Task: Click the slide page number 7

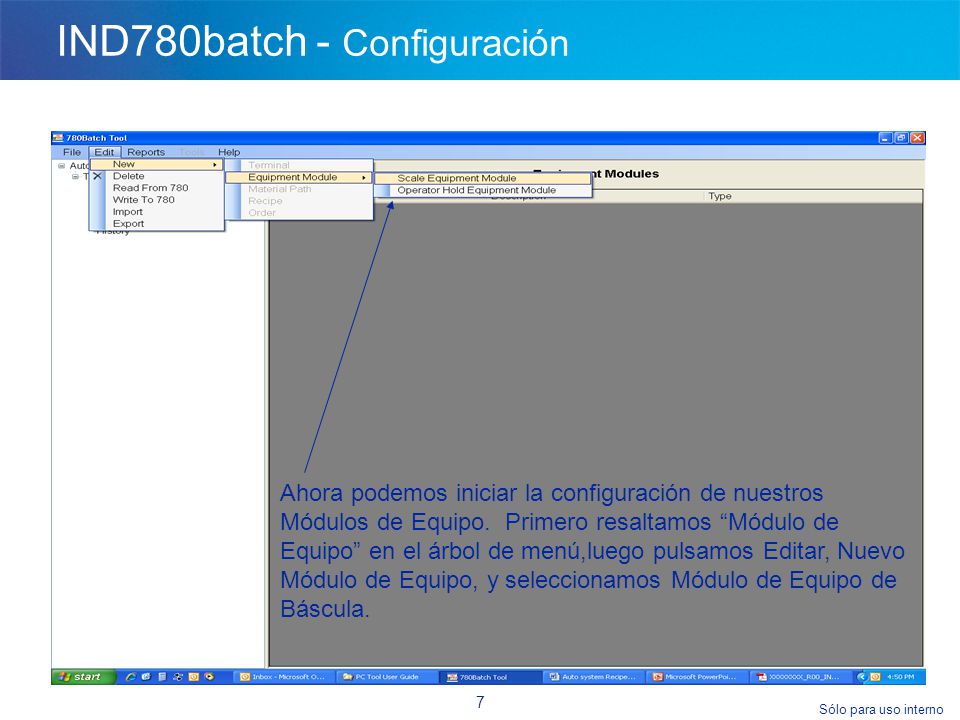Action: tap(480, 702)
